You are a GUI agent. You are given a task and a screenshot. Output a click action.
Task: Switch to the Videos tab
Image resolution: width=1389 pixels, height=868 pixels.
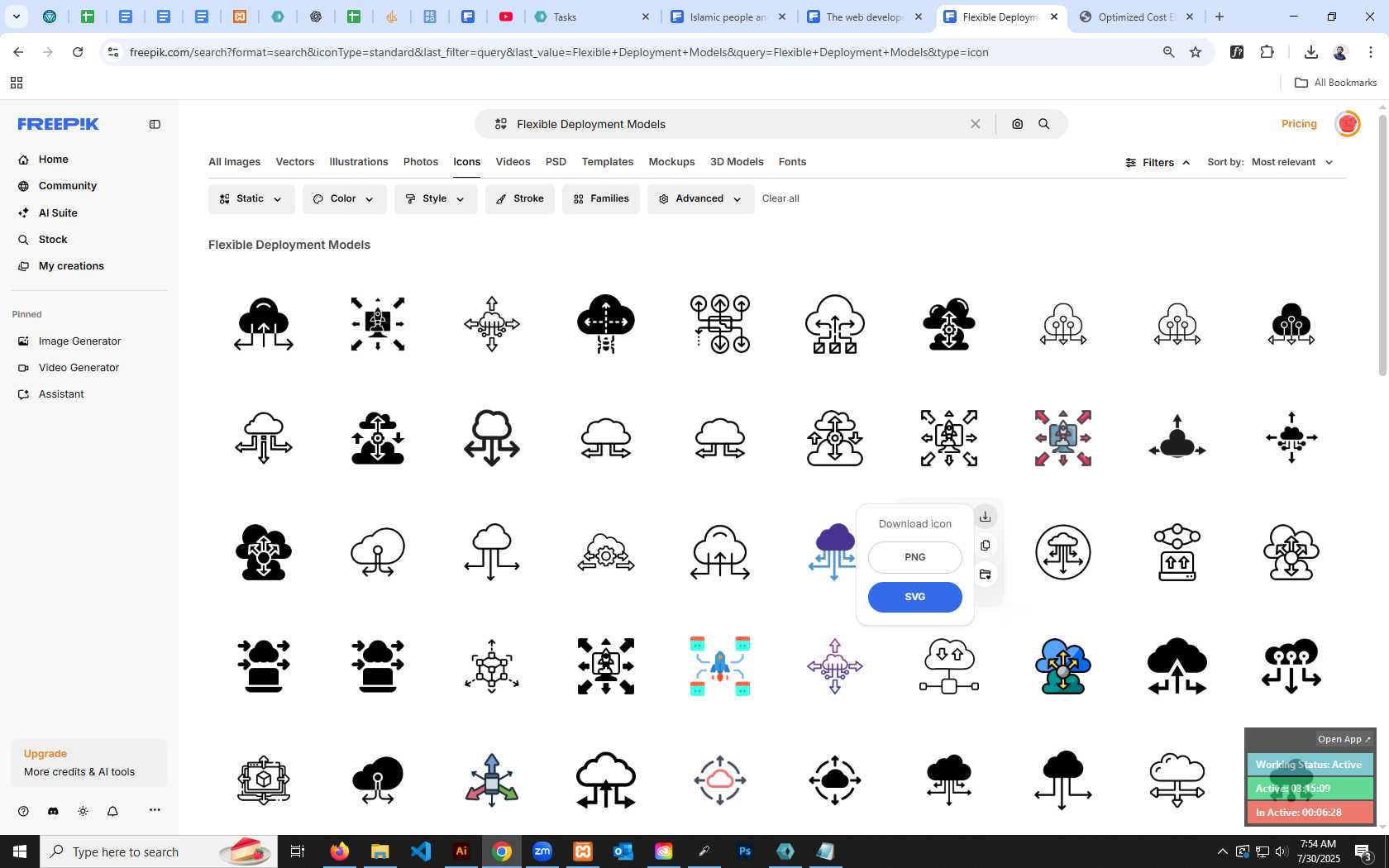click(x=513, y=162)
